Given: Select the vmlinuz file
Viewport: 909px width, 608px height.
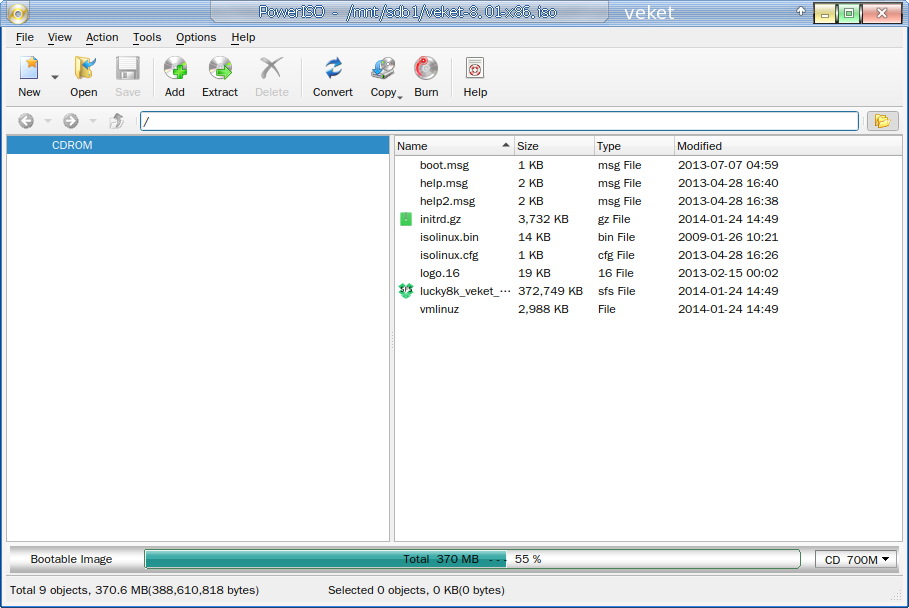Looking at the screenshot, I should click(439, 309).
